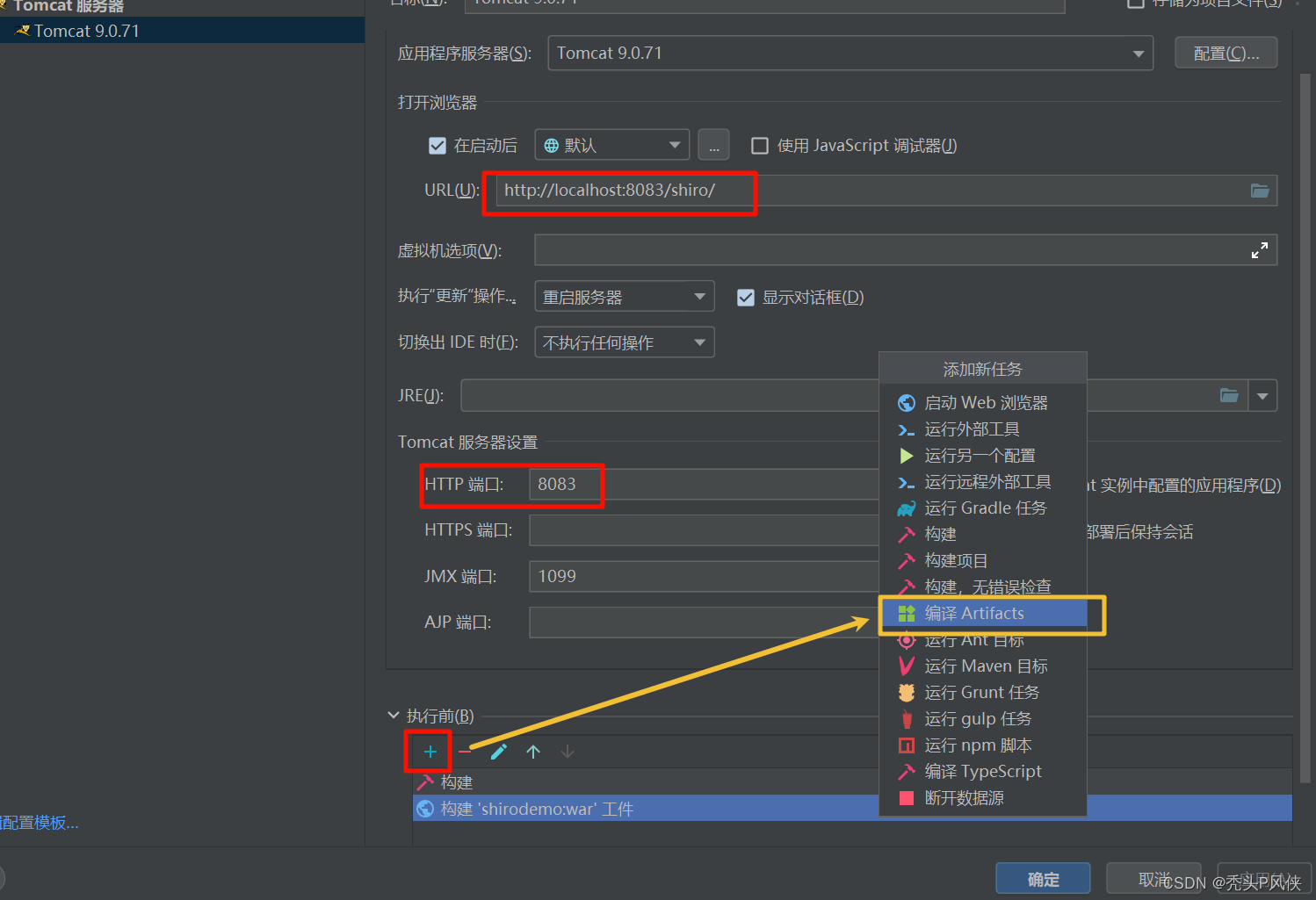Choose 编译 Artifacts from the menu
Viewport: 1316px width, 900px height.
[982, 613]
